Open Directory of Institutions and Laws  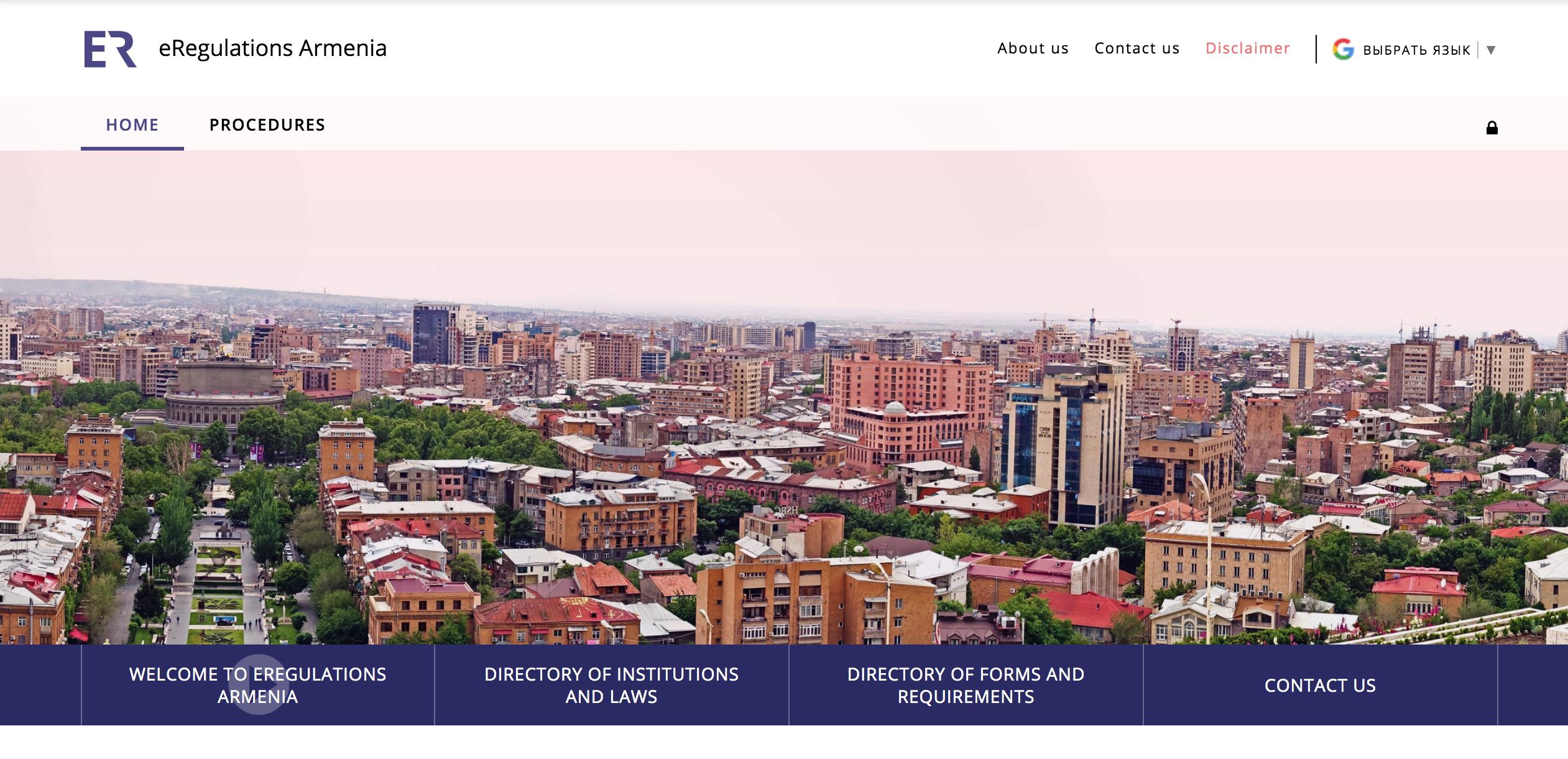611,685
